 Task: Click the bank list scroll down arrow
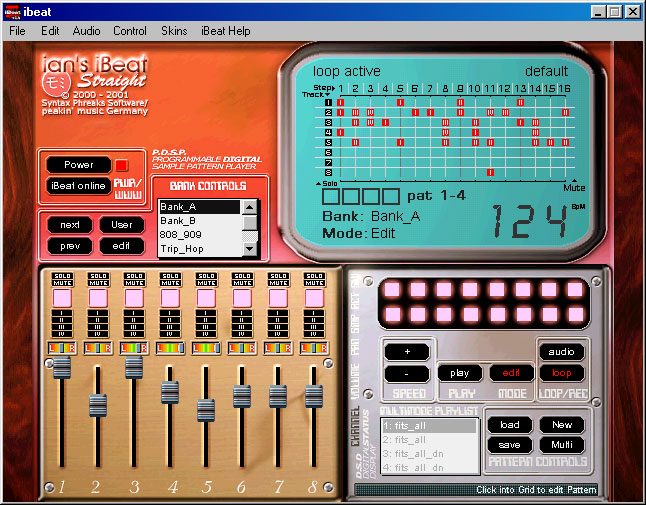249,249
